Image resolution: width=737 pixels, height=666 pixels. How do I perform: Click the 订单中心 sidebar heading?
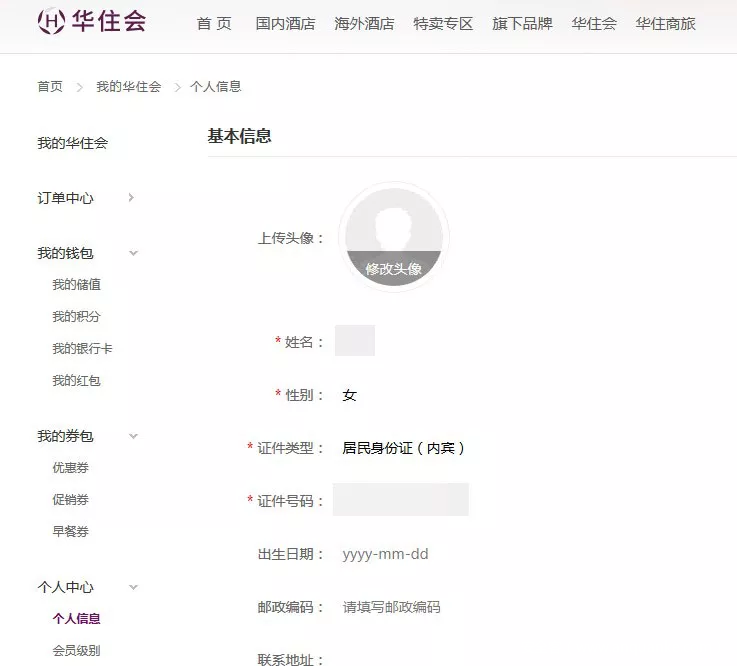tap(65, 198)
